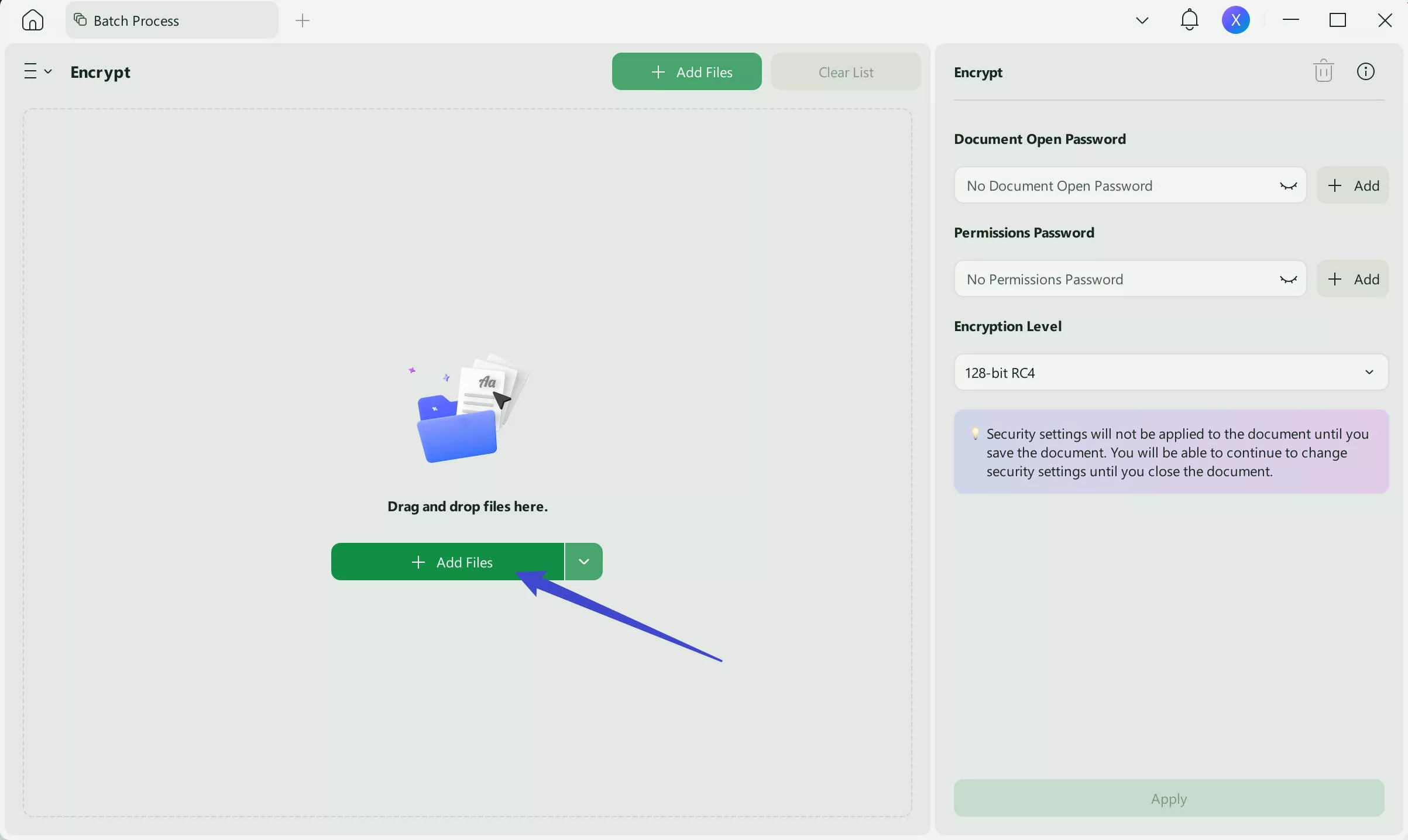Click the trash icon in Encrypt panel
This screenshot has width=1408, height=840.
[x=1323, y=71]
